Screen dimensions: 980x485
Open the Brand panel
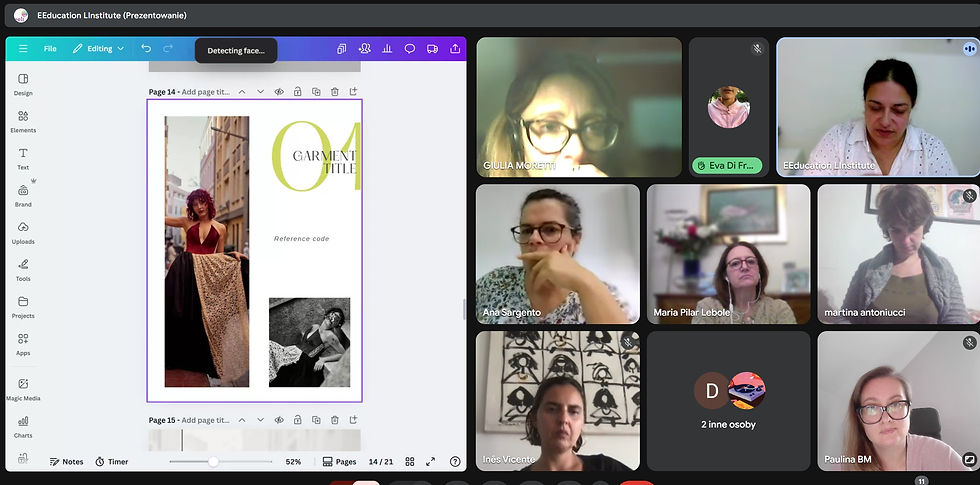(x=23, y=196)
